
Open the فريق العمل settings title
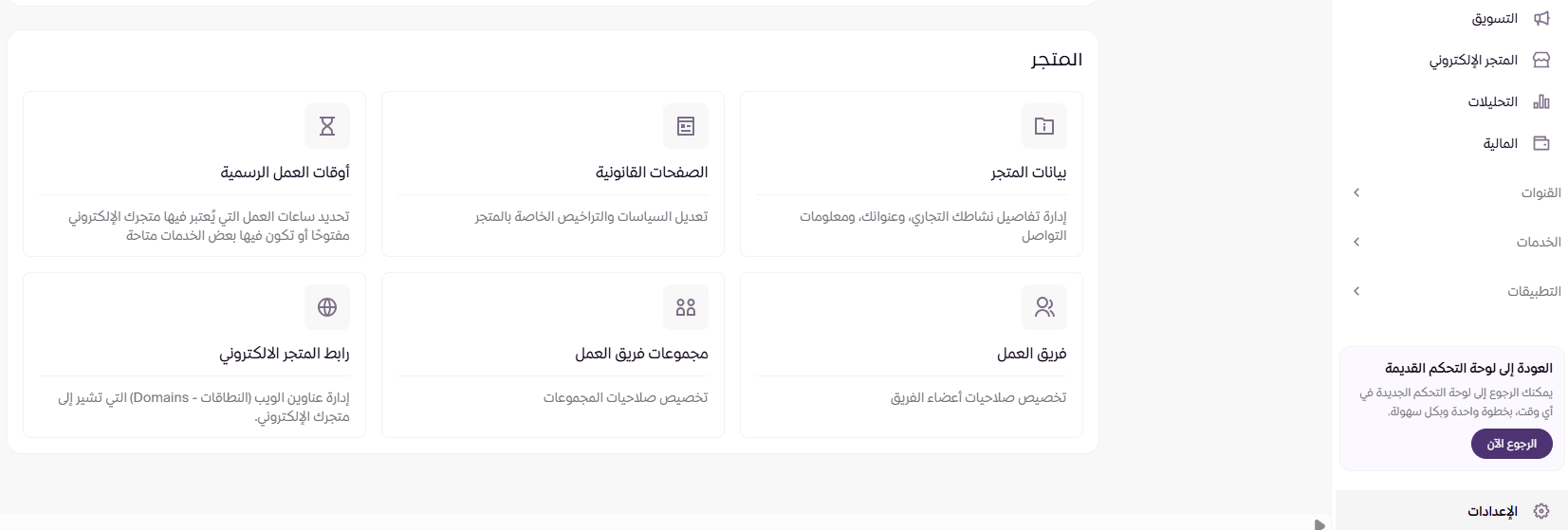coord(1031,354)
